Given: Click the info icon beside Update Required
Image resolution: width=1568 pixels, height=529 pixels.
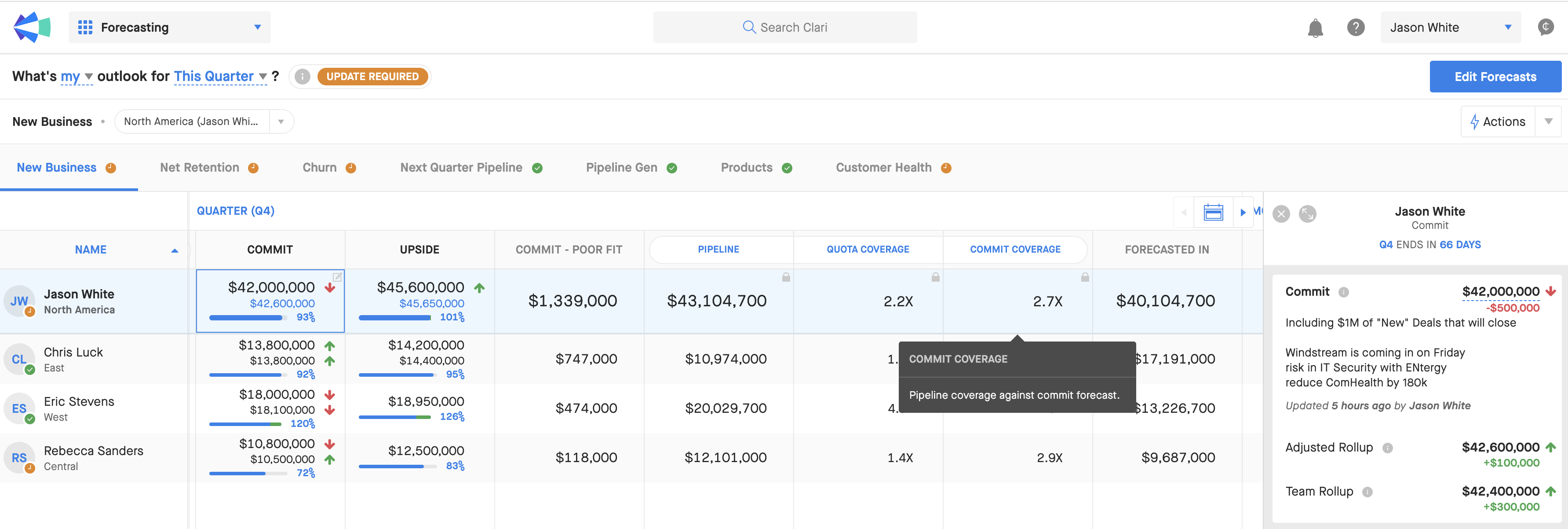Looking at the screenshot, I should pos(303,77).
